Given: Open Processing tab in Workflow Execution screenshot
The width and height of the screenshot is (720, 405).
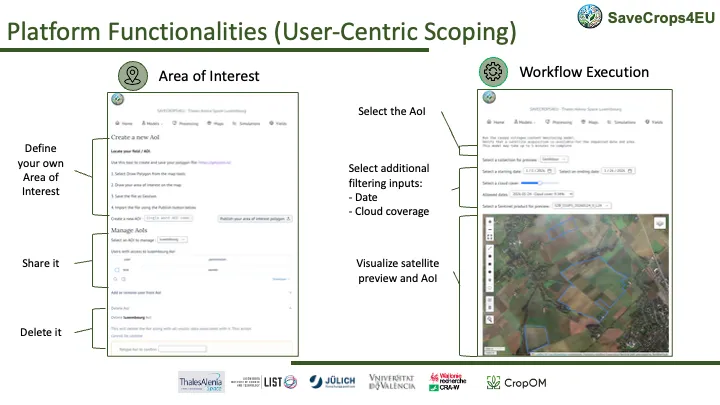Looking at the screenshot, I should tap(559, 122).
